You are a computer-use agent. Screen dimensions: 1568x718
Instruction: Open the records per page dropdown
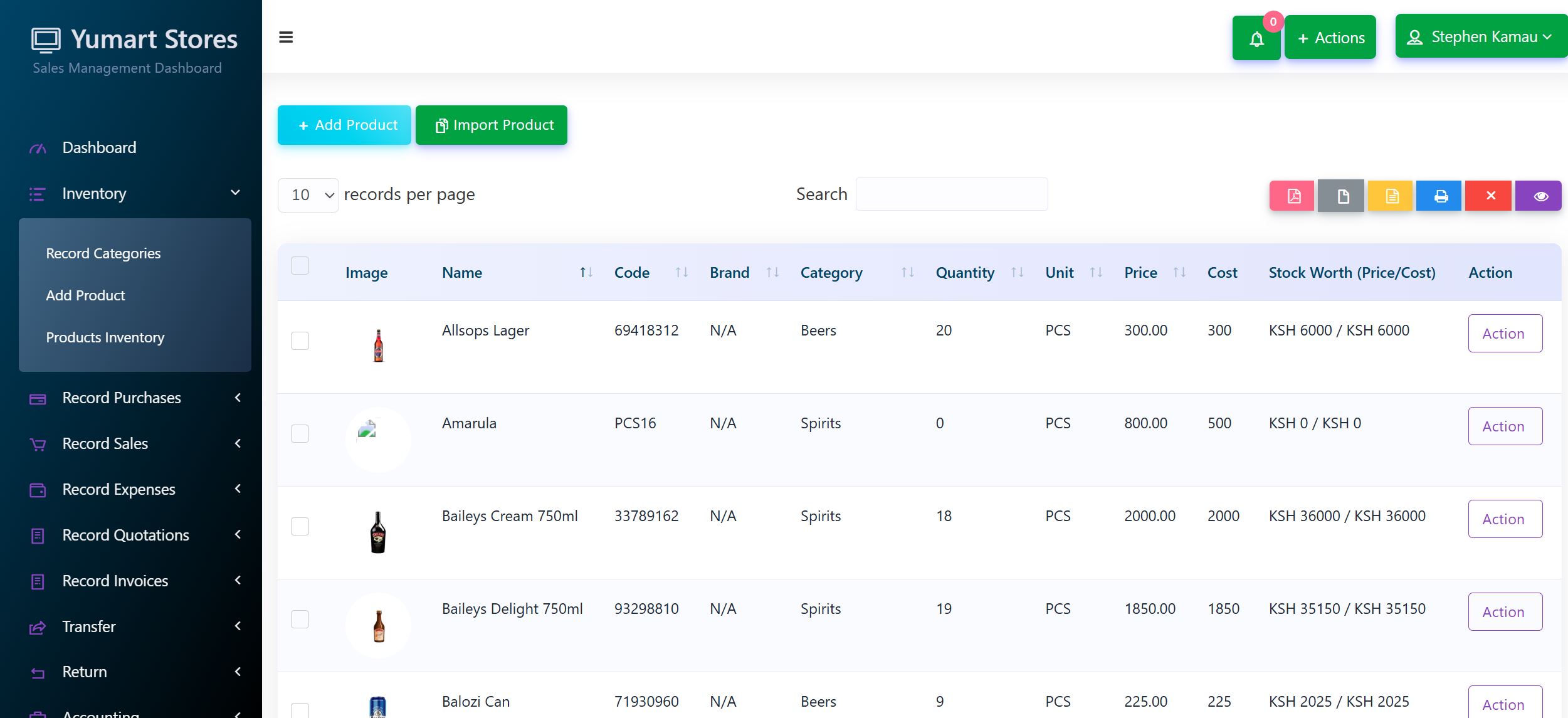pos(308,195)
